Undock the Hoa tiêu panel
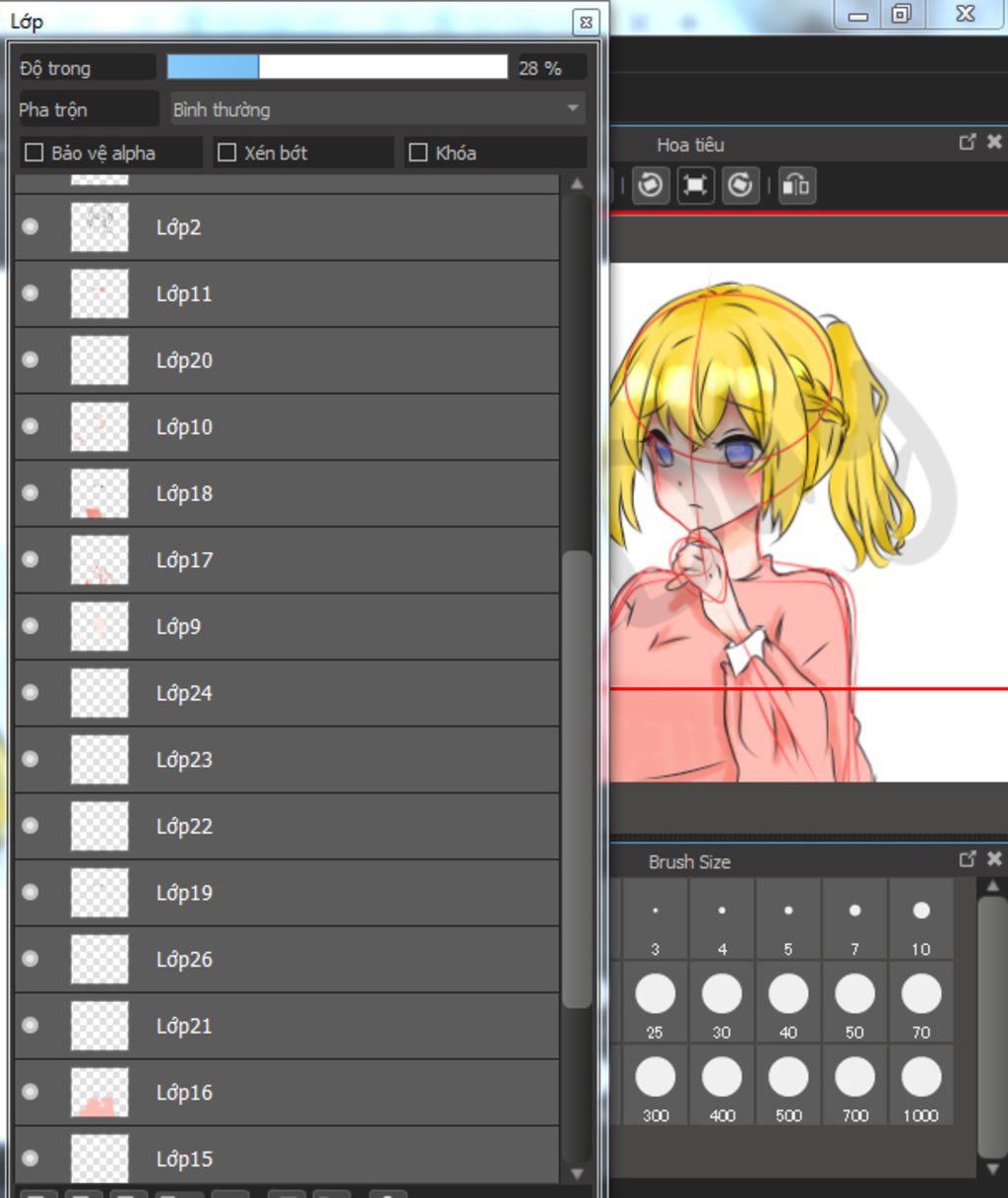The image size is (1008, 1198). pyautogui.click(x=968, y=143)
